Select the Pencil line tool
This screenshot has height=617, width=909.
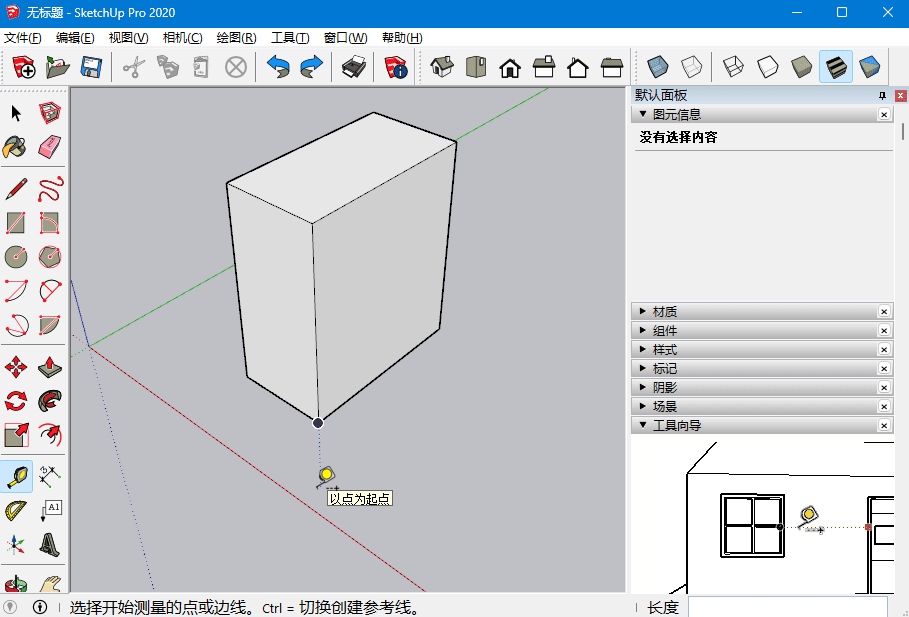click(x=16, y=190)
